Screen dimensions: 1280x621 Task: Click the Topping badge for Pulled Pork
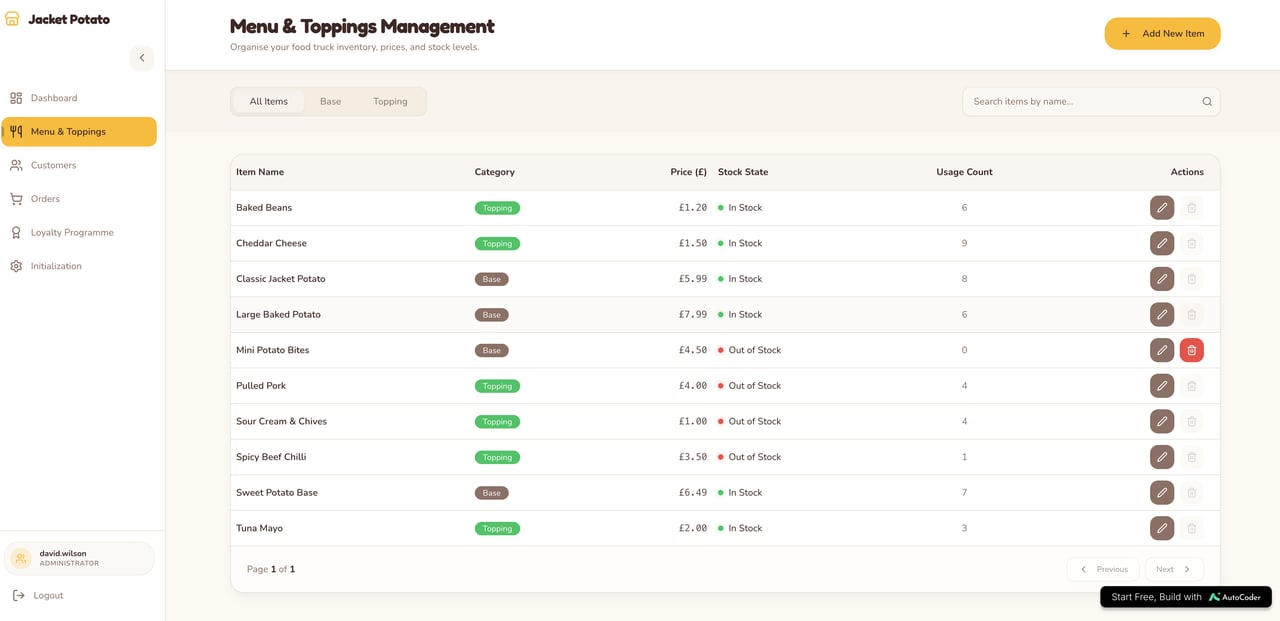(497, 386)
